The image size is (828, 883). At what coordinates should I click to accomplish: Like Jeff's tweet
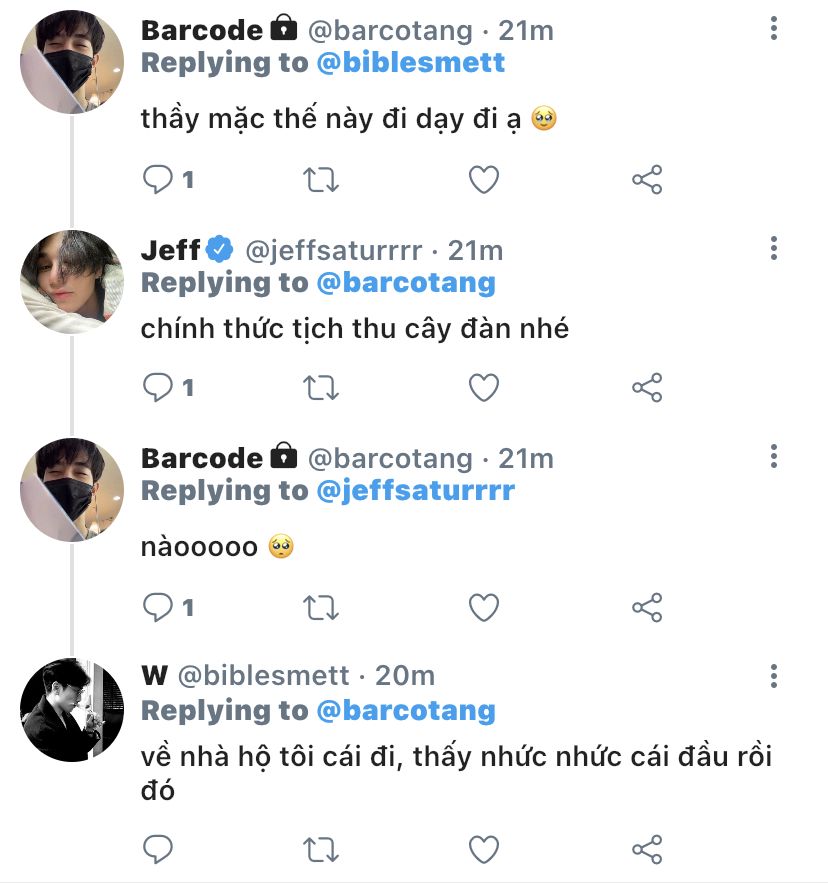tap(484, 387)
